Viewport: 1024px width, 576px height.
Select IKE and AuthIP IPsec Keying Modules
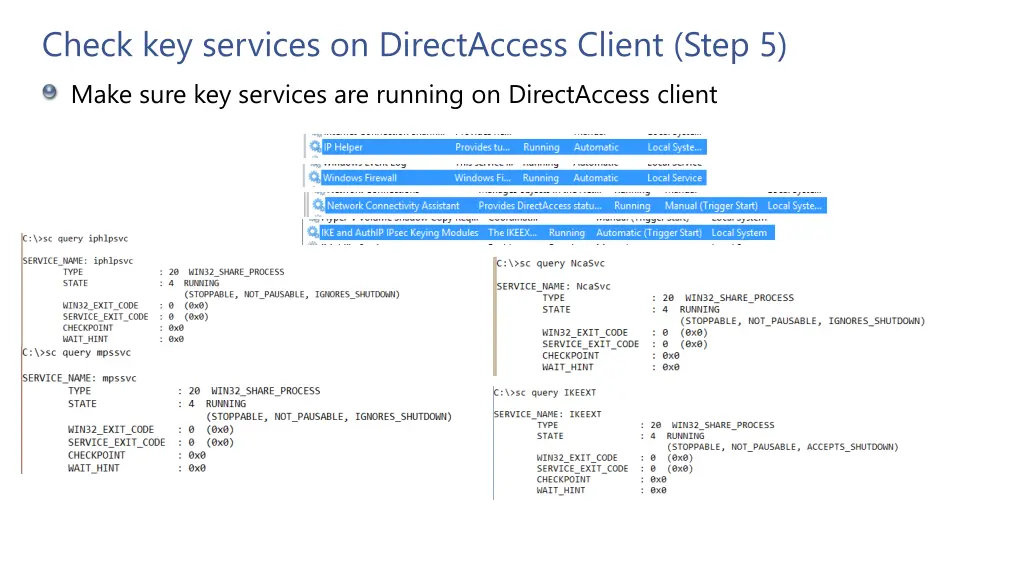[x=400, y=232]
